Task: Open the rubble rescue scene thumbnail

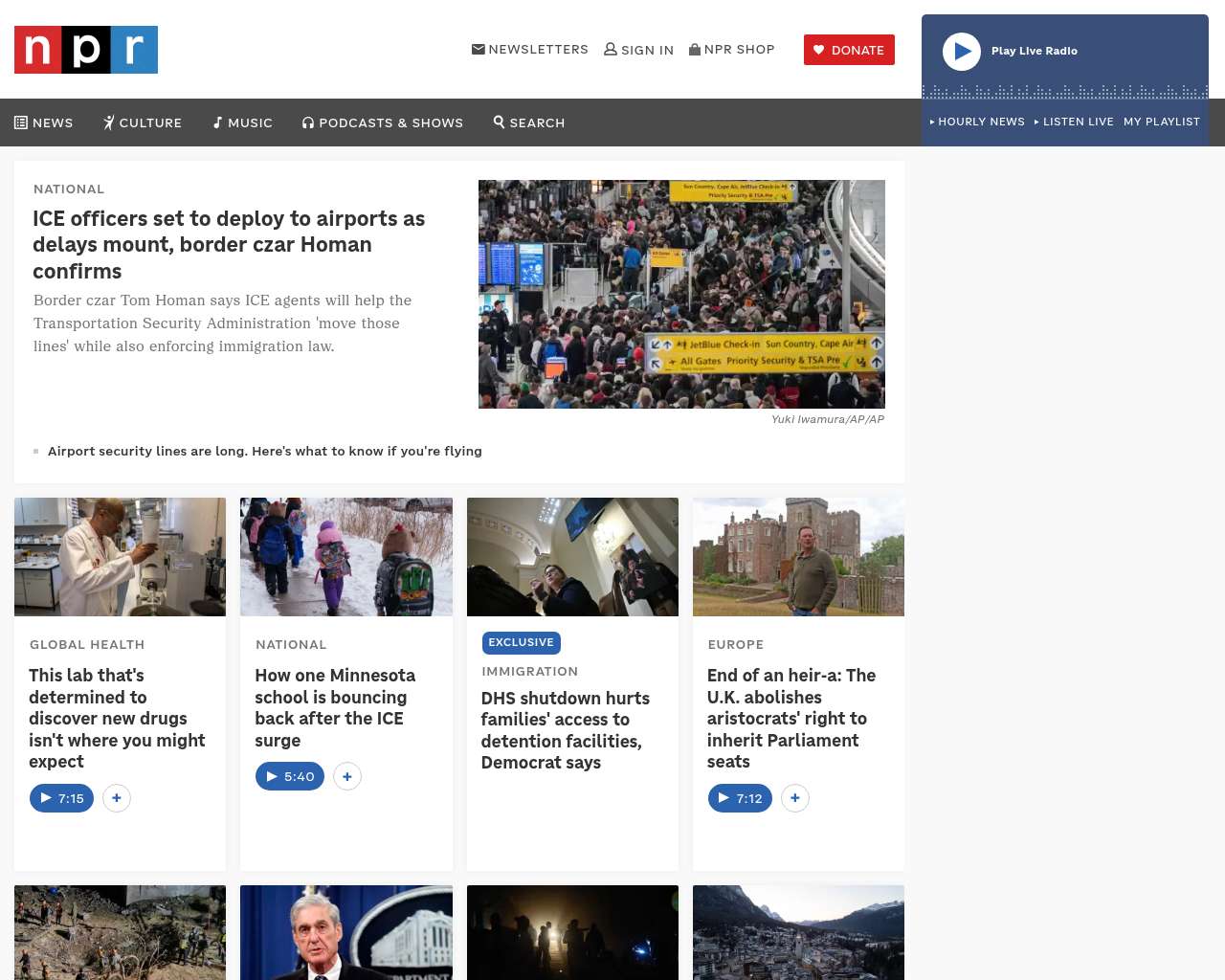Action: click(120, 932)
